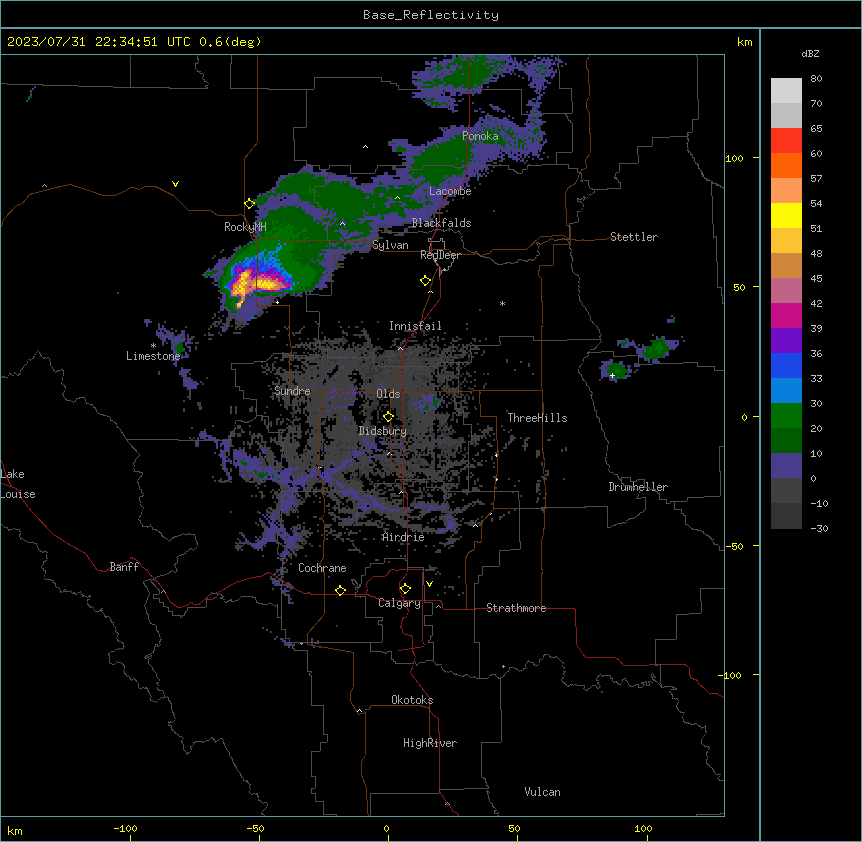Click the Banff label
Viewport: 862px width, 842px height.
coord(124,567)
